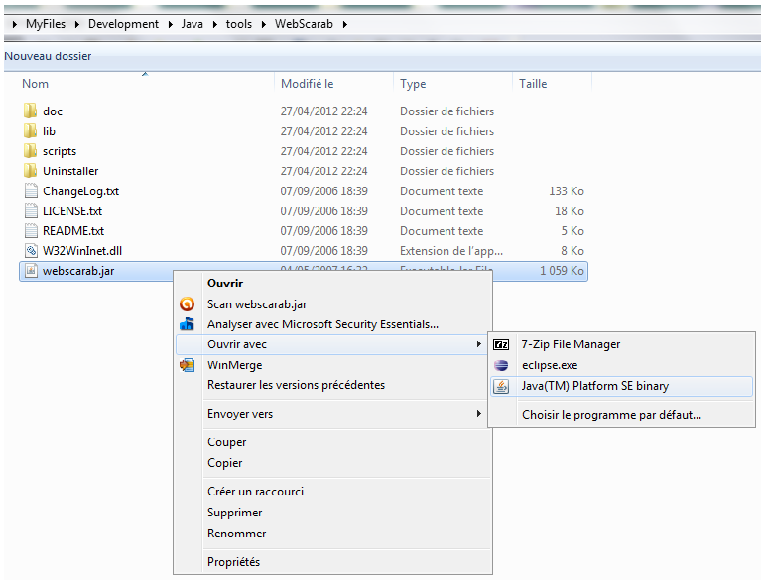Sort by the Taille column header
This screenshot has width=769, height=581.
[533, 84]
